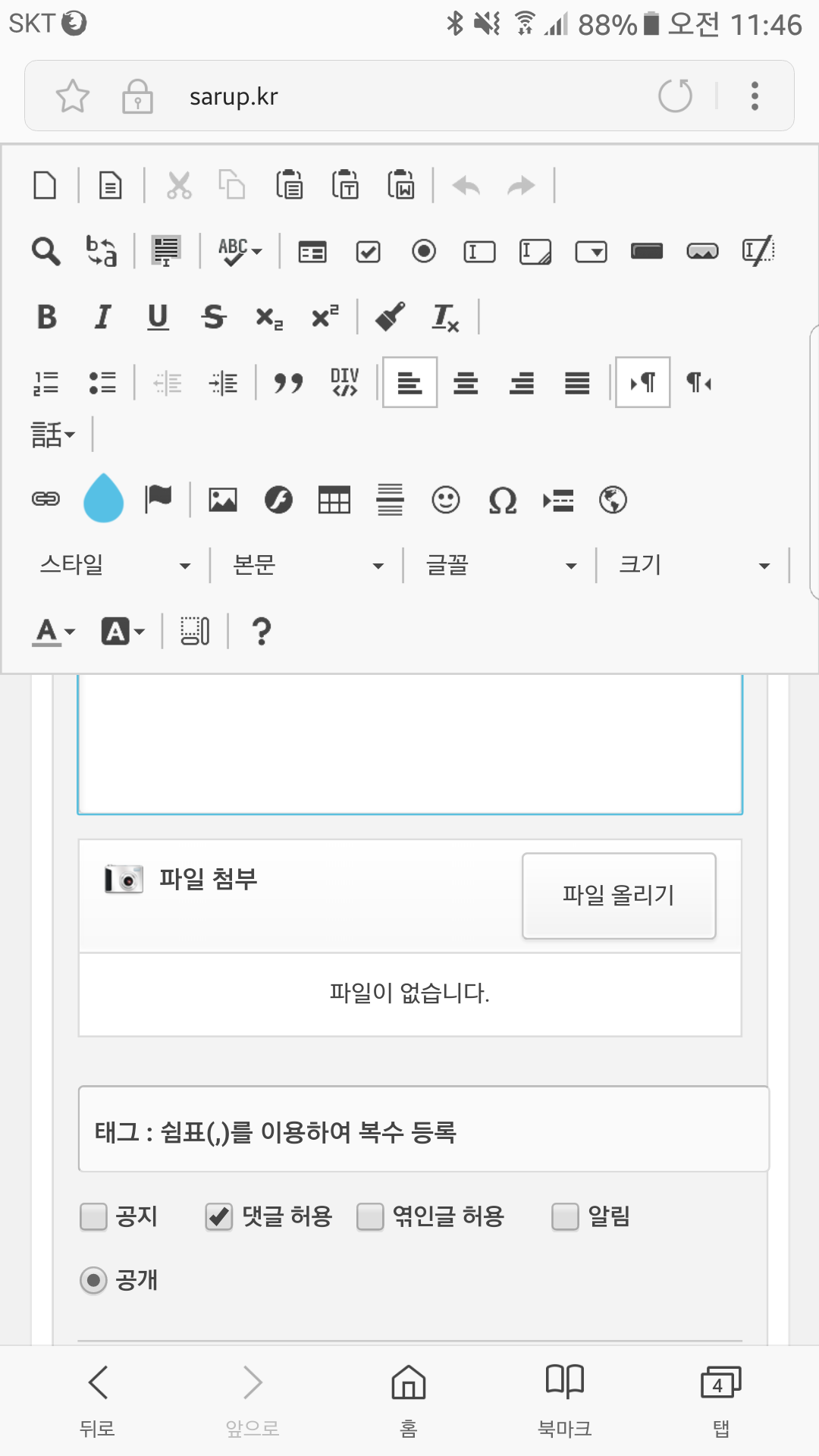
Task: Enable the 공지 checkbox
Action: [x=94, y=1217]
